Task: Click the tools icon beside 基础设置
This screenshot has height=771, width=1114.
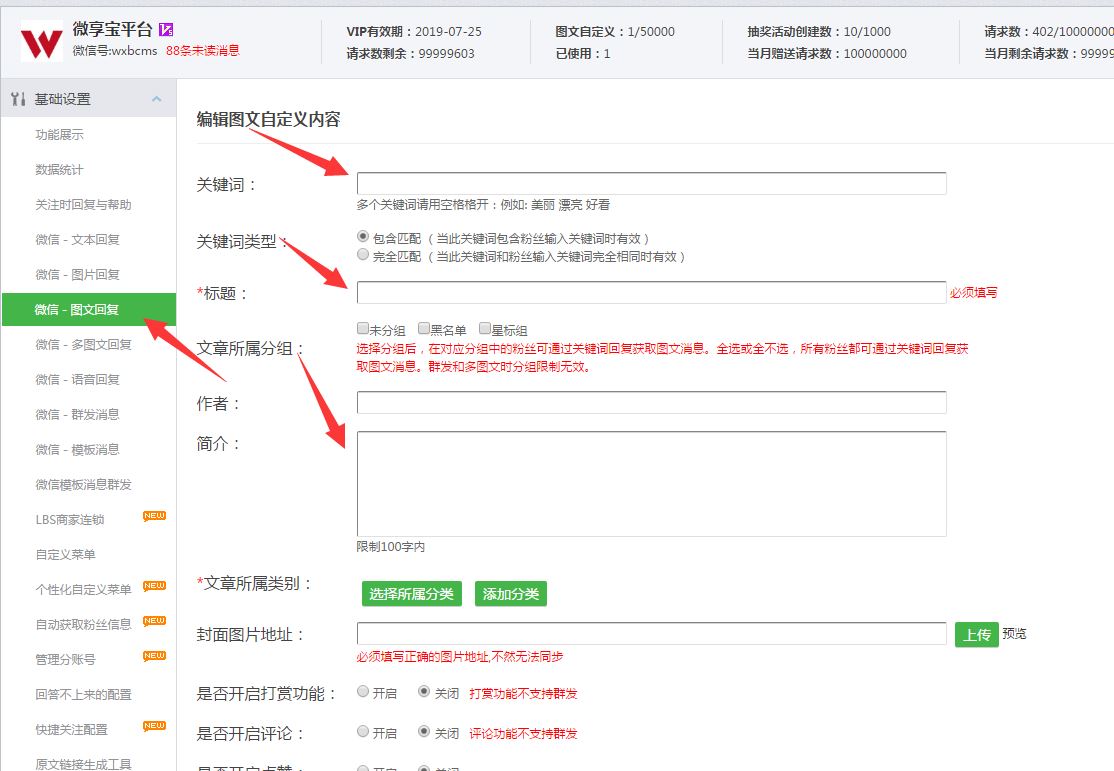Action: point(18,99)
